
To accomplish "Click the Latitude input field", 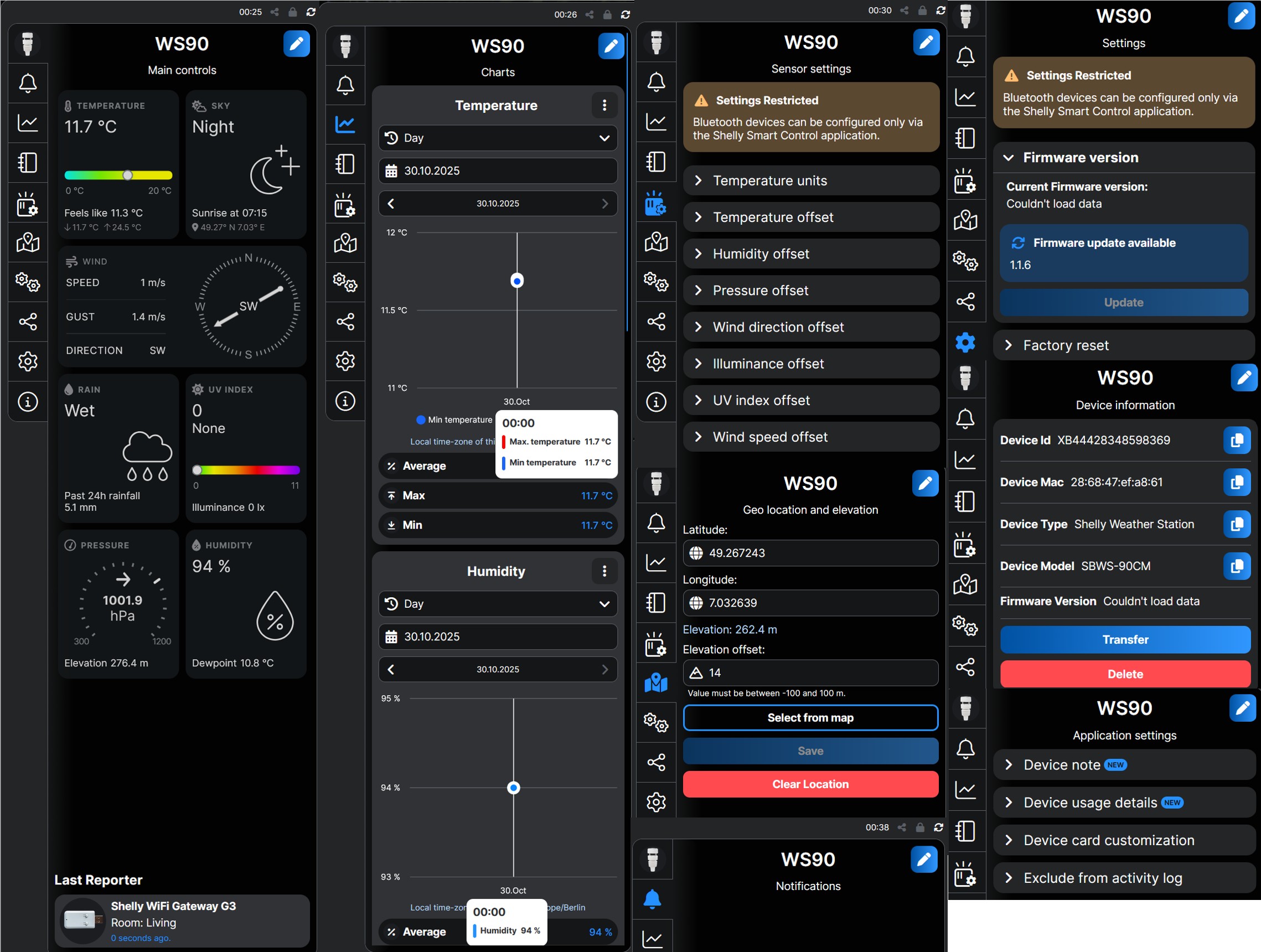I will pyautogui.click(x=810, y=553).
